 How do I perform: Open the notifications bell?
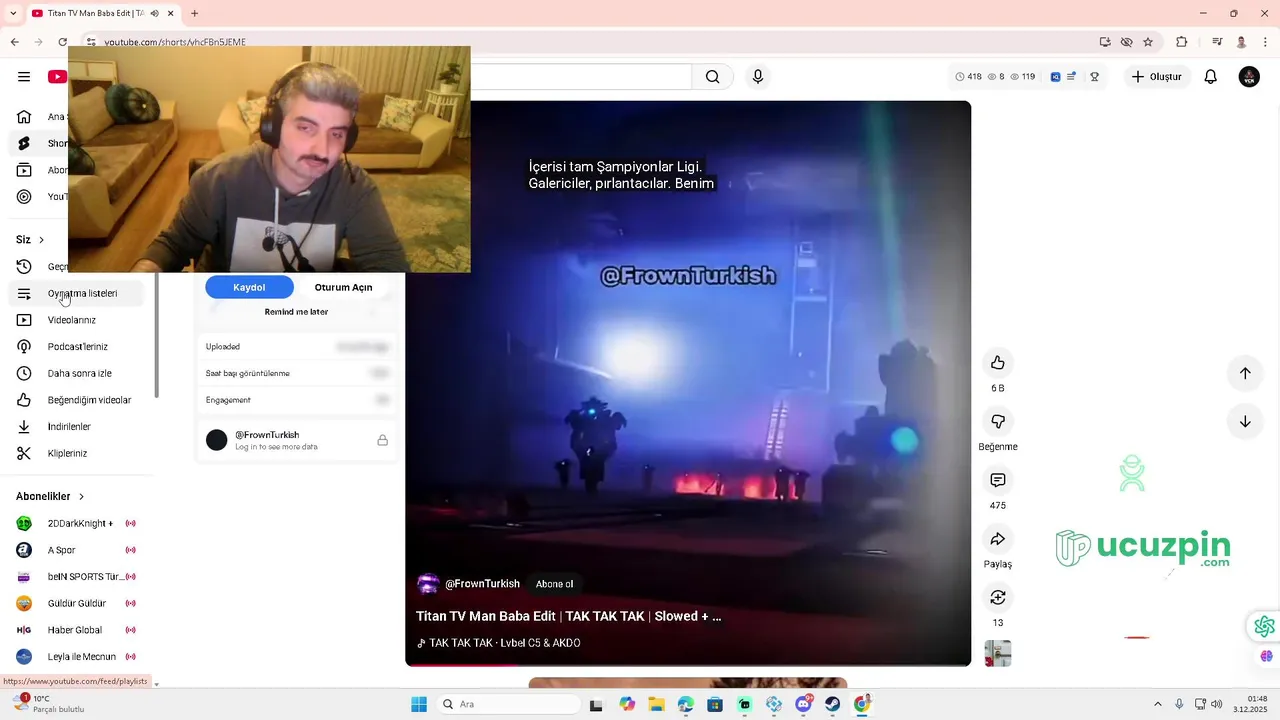coord(1210,77)
